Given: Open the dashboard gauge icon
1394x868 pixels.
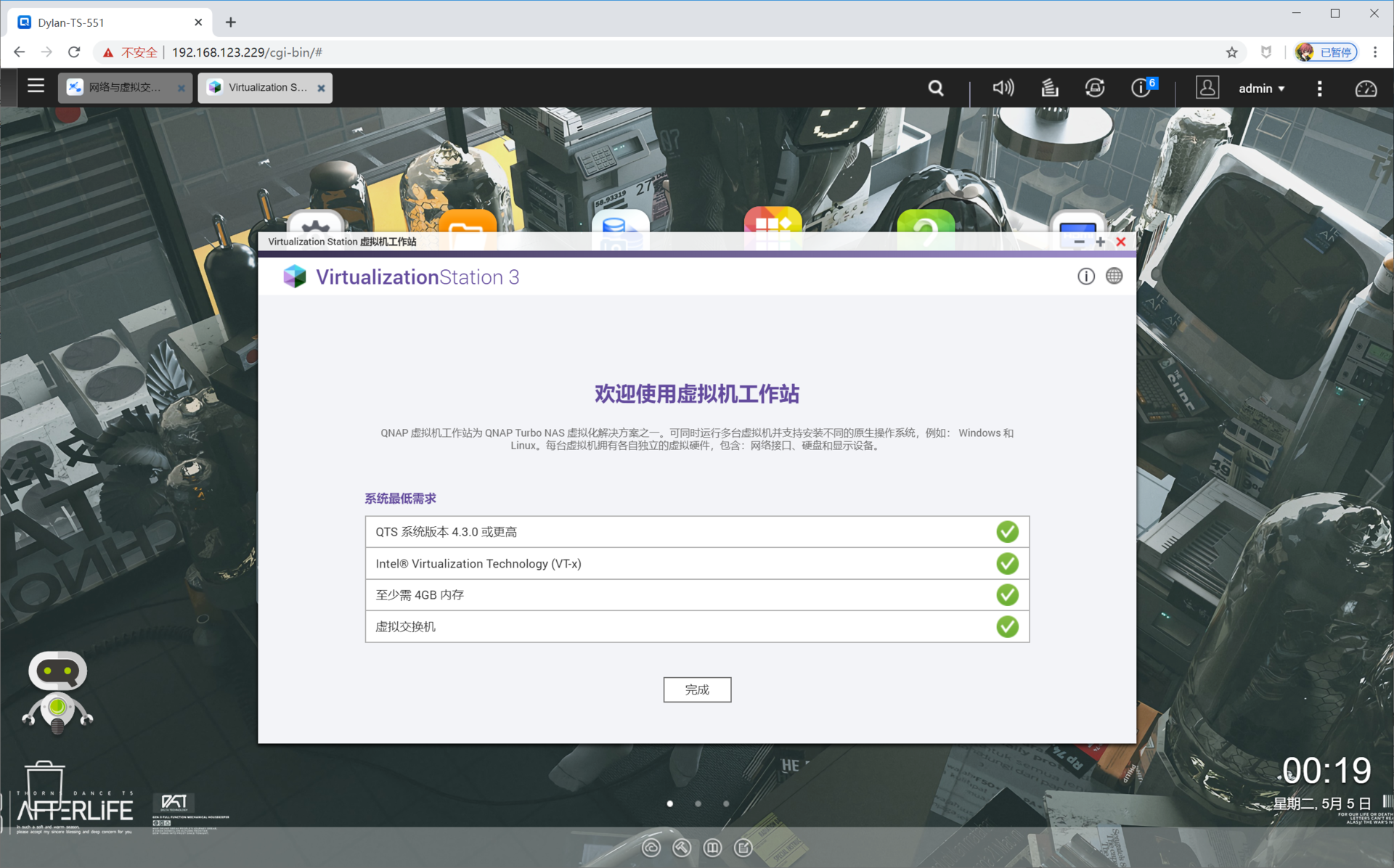Looking at the screenshot, I should 1366,88.
